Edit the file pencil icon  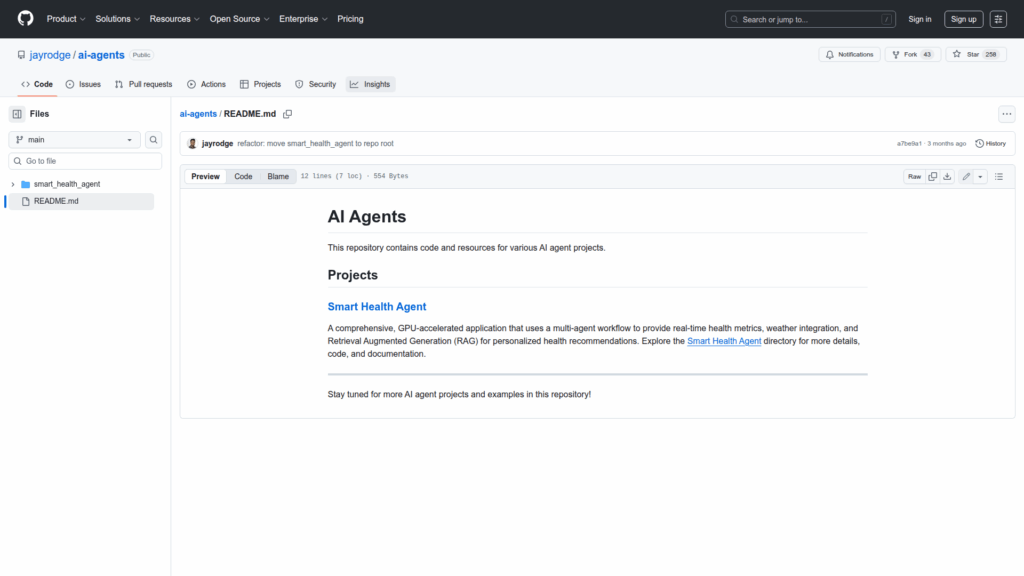(x=966, y=176)
